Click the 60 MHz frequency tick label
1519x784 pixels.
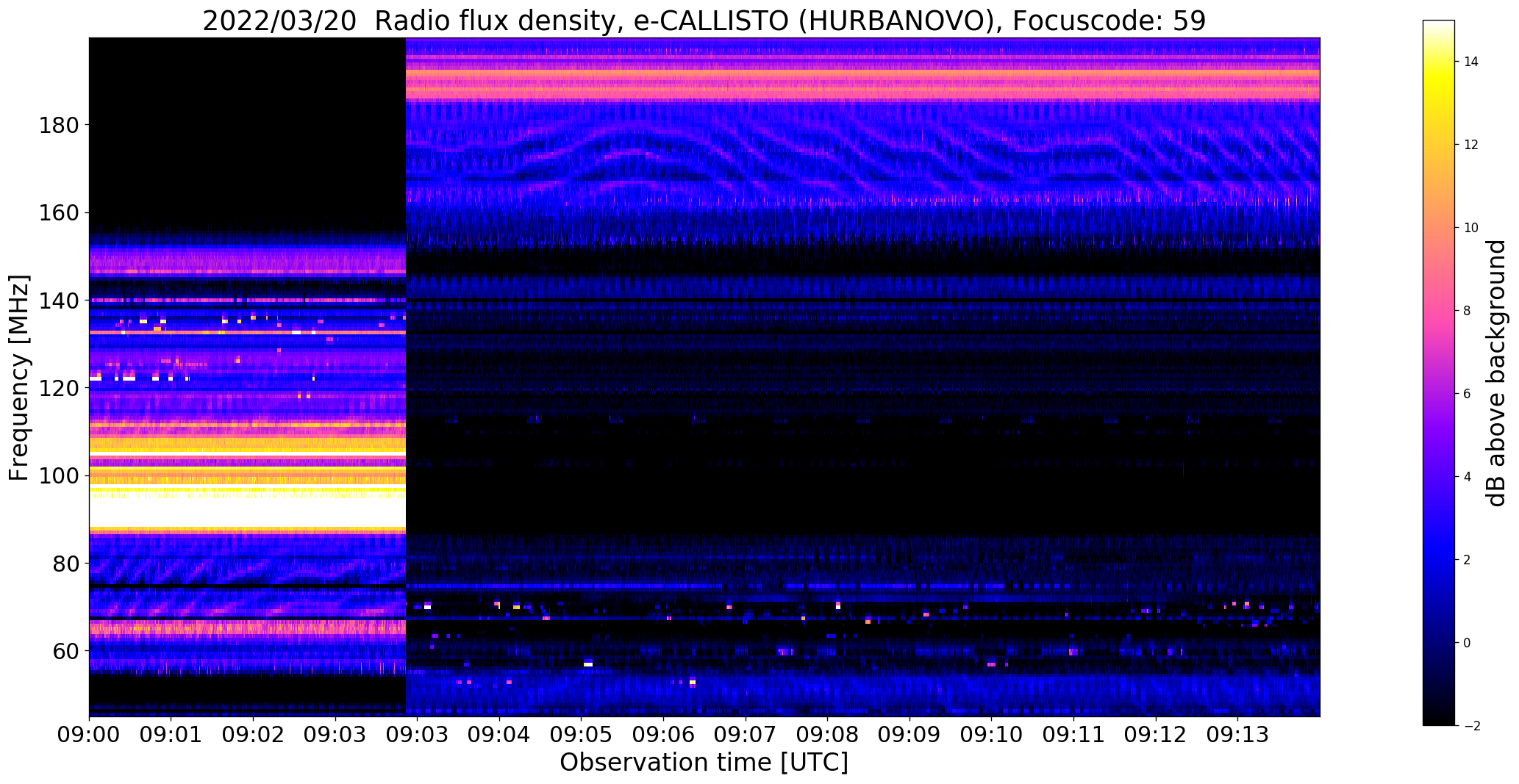65,651
